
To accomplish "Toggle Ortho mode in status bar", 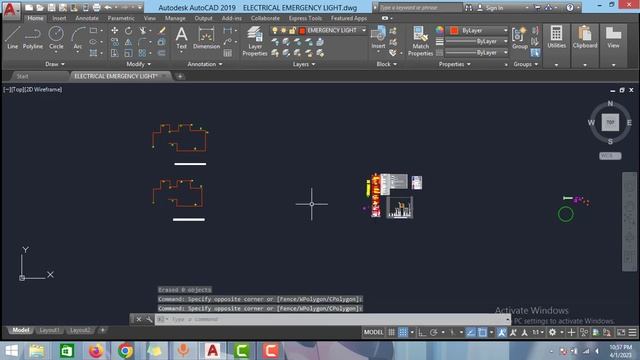I will [x=422, y=332].
